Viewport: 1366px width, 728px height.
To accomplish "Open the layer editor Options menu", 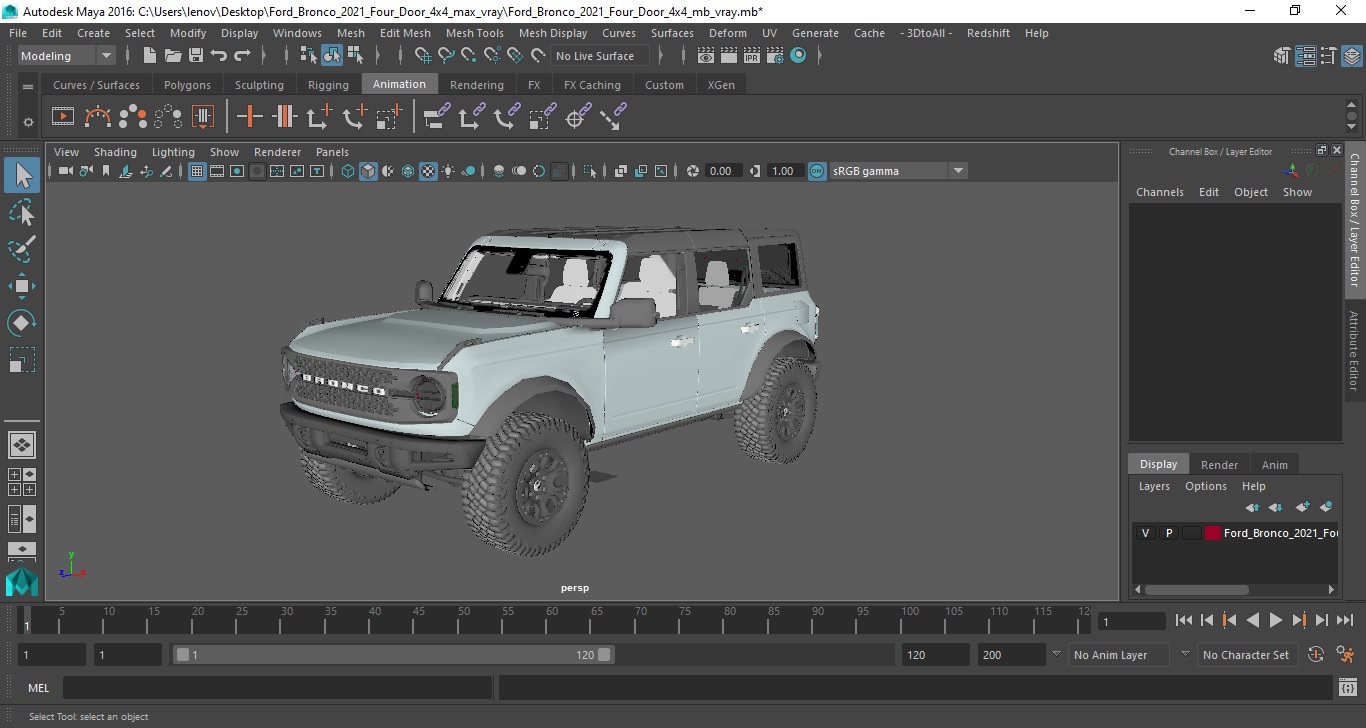I will point(1205,486).
